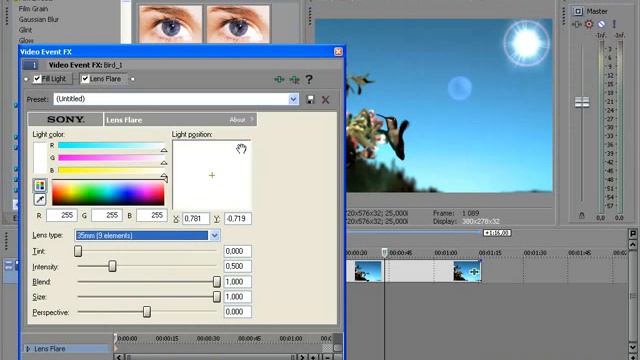Click the light position X input field
640x360 pixels.
tap(196, 219)
